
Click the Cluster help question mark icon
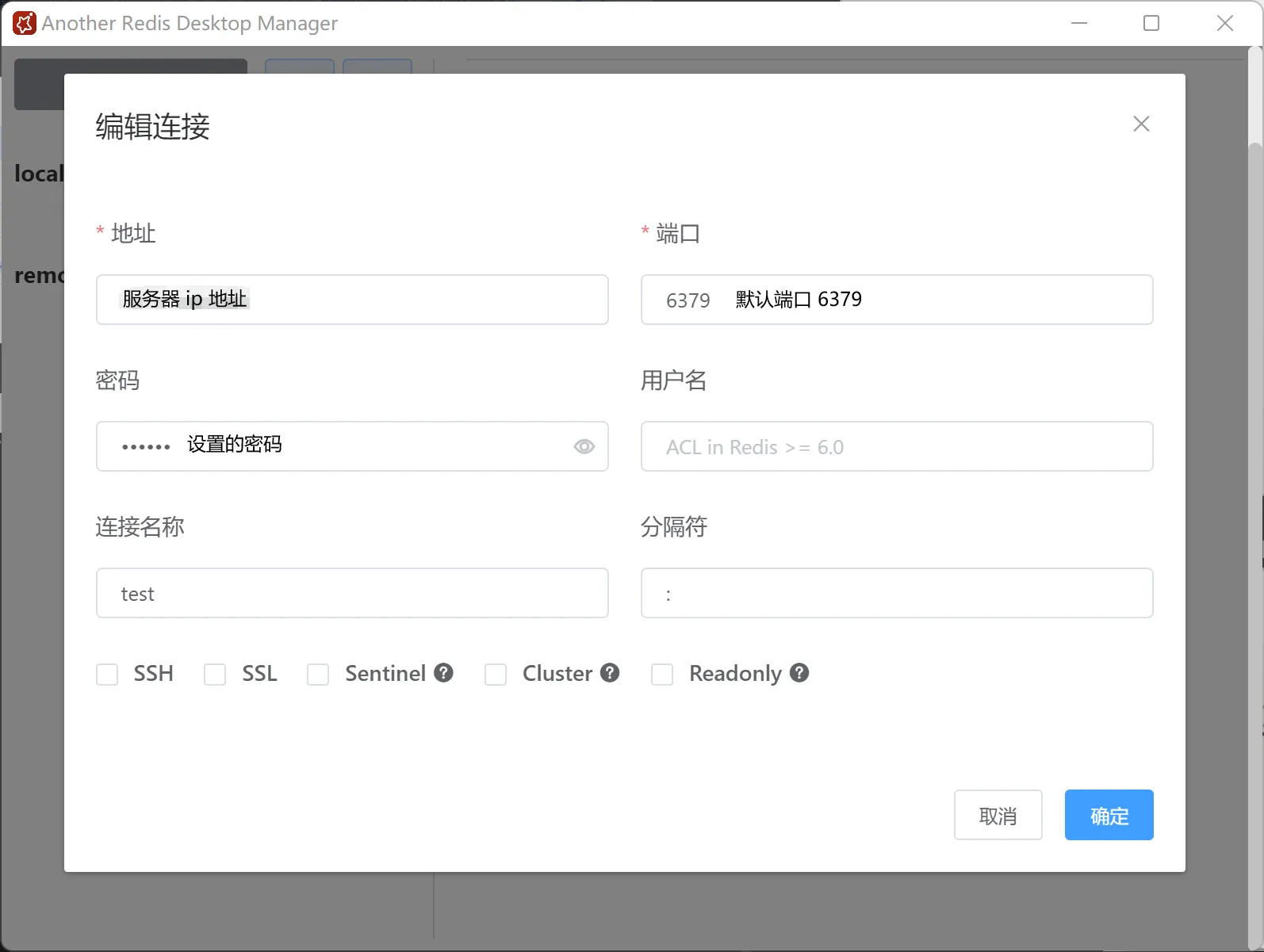point(610,673)
